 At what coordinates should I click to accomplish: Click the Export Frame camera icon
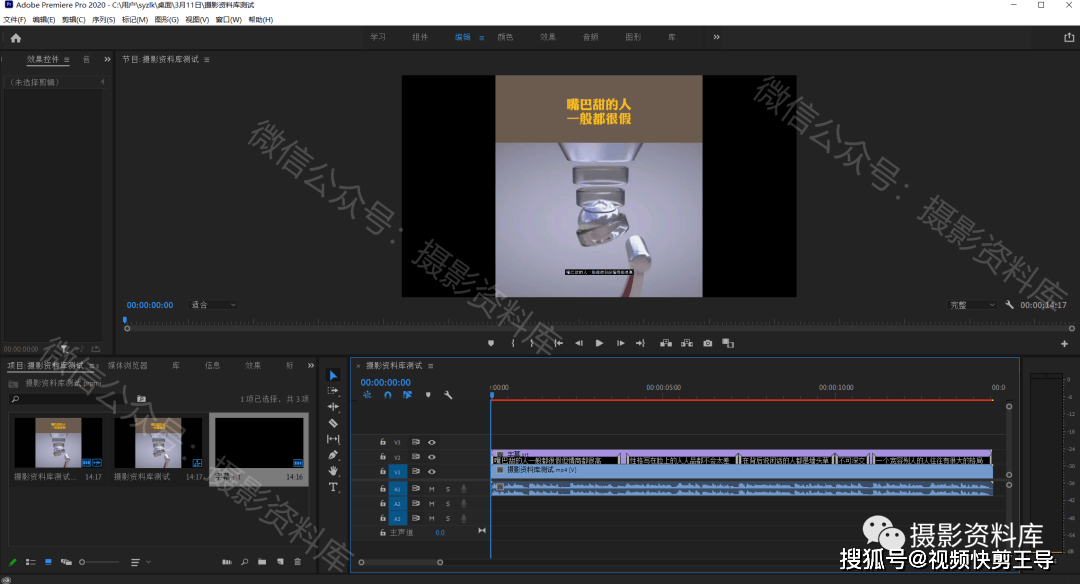pyautogui.click(x=707, y=343)
